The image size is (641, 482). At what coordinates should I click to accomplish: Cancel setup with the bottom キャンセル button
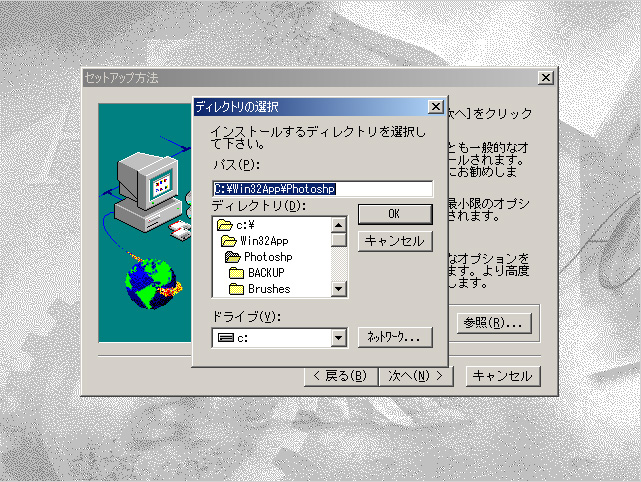point(503,376)
